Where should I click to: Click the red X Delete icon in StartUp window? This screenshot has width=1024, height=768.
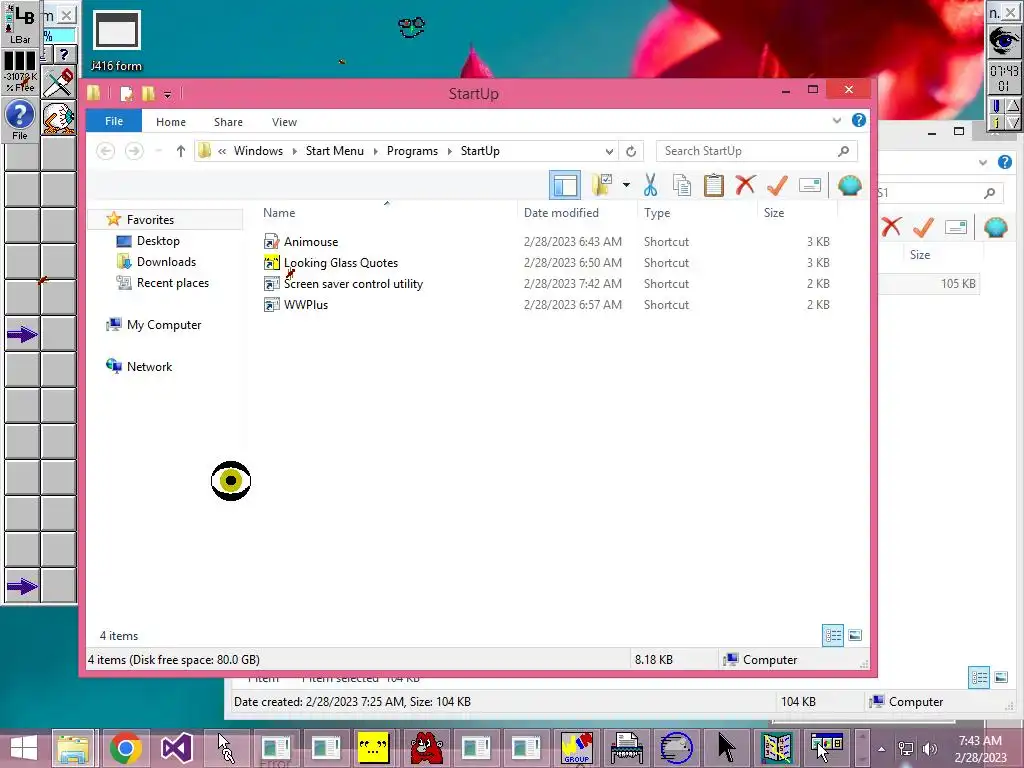point(745,185)
